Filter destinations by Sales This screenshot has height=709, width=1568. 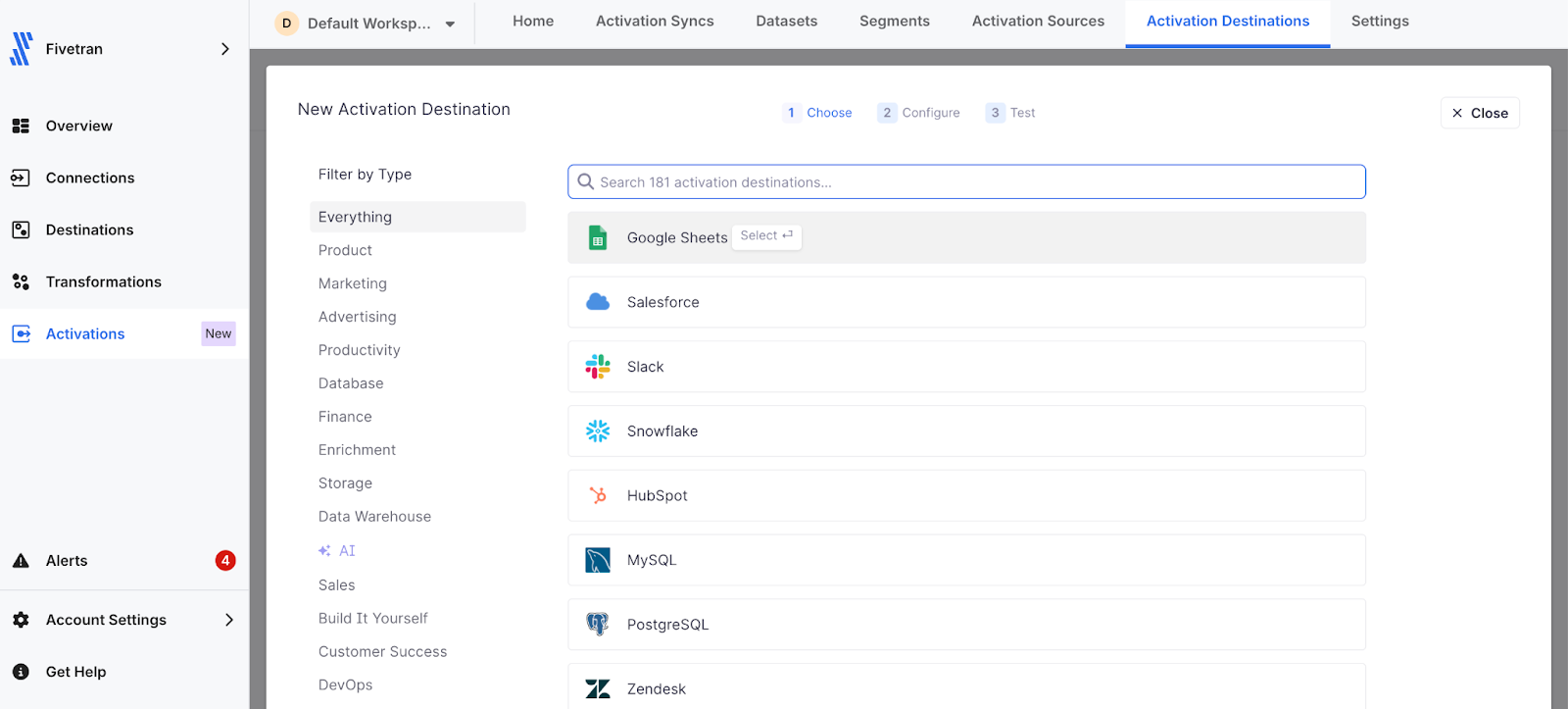click(337, 585)
